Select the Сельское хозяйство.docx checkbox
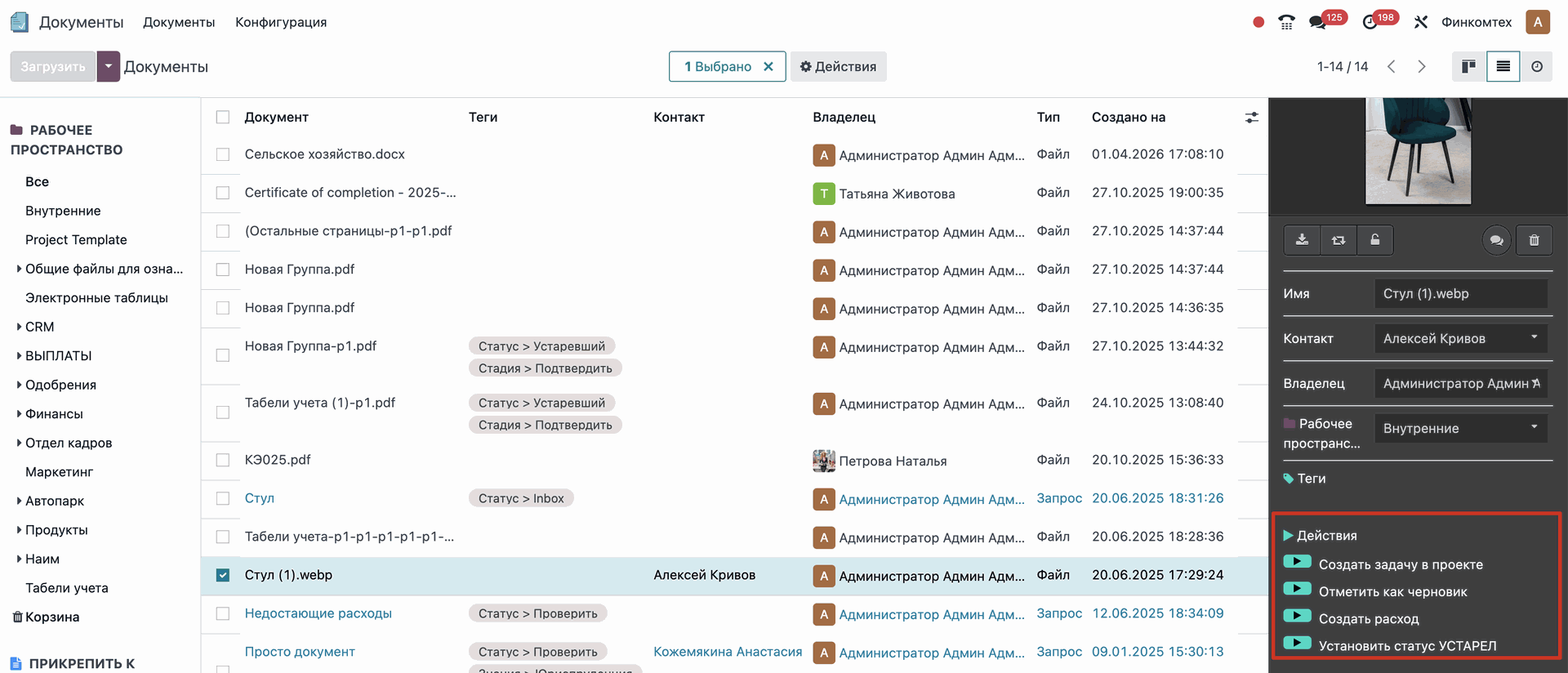1568x673 pixels. click(x=223, y=154)
